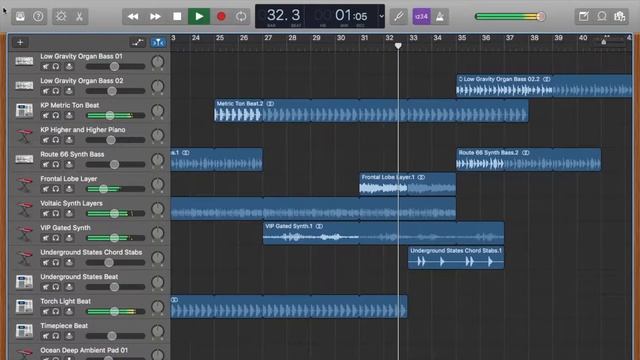The height and width of the screenshot is (360, 640).
Task: Select the Low Gravity Organ Bass 02.2 region
Action: pos(544,86)
